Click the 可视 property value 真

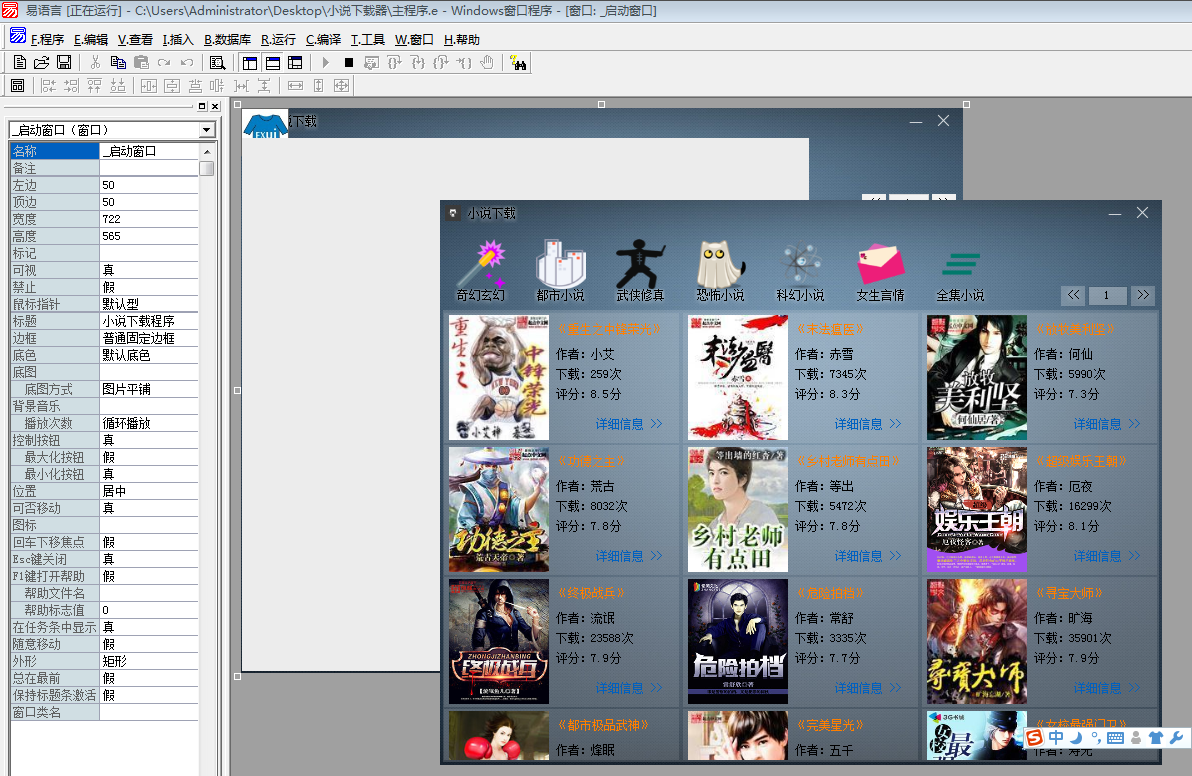(149, 270)
